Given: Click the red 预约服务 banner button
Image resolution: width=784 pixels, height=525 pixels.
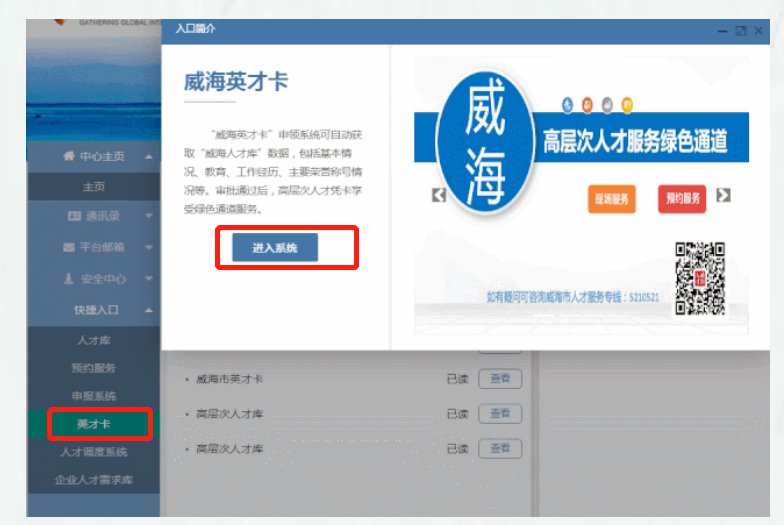Looking at the screenshot, I should pyautogui.click(x=681, y=198).
